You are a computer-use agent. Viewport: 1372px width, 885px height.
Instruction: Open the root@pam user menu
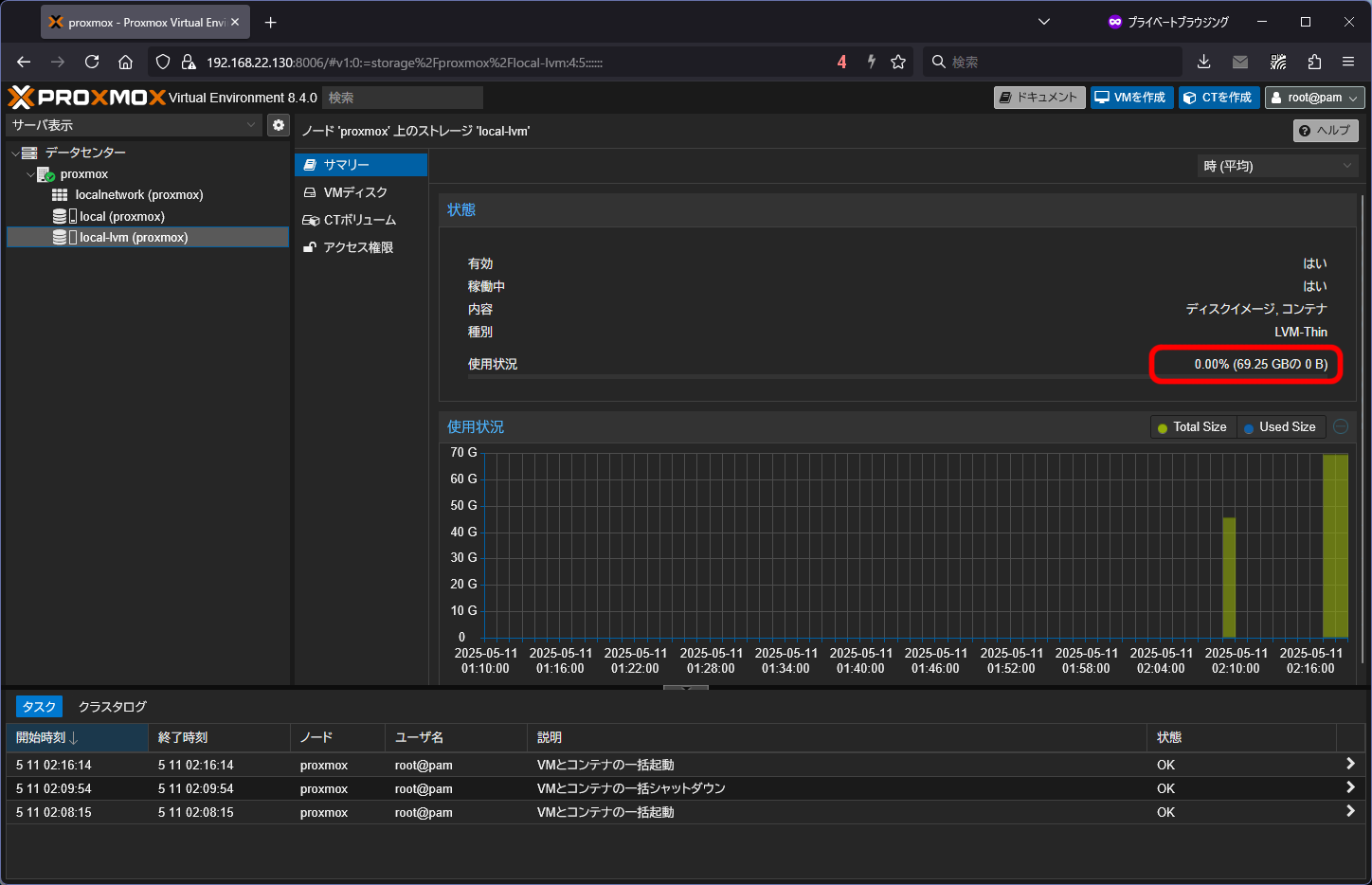point(1314,98)
